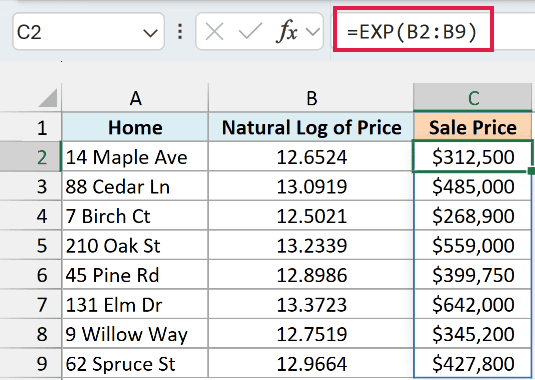This screenshot has height=380, width=535.
Task: Select cell with value 12.6524
Action: tap(311, 157)
